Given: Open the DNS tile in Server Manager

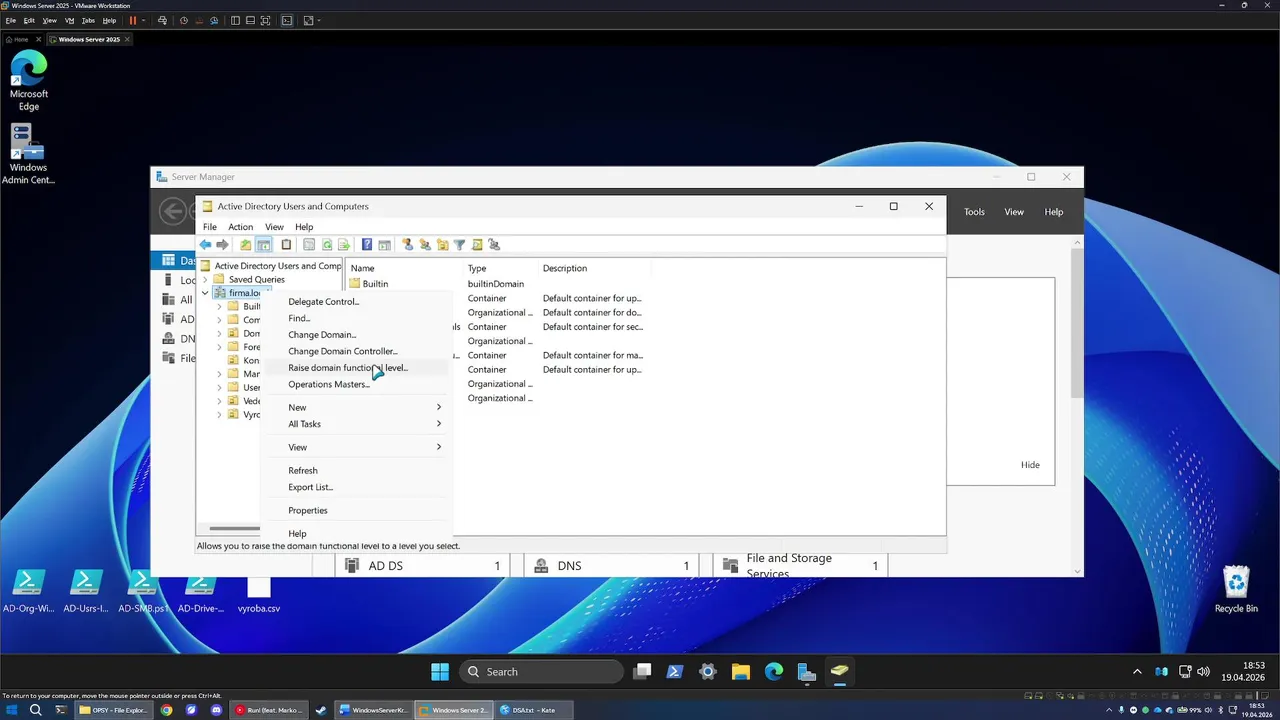Looking at the screenshot, I should click(x=613, y=566).
